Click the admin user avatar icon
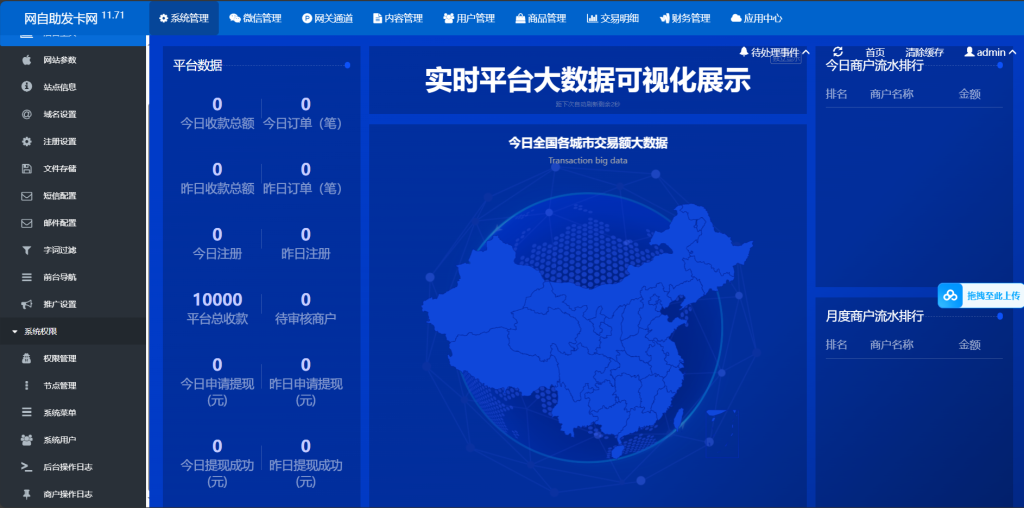Viewport: 1024px width, 508px height. (x=969, y=52)
